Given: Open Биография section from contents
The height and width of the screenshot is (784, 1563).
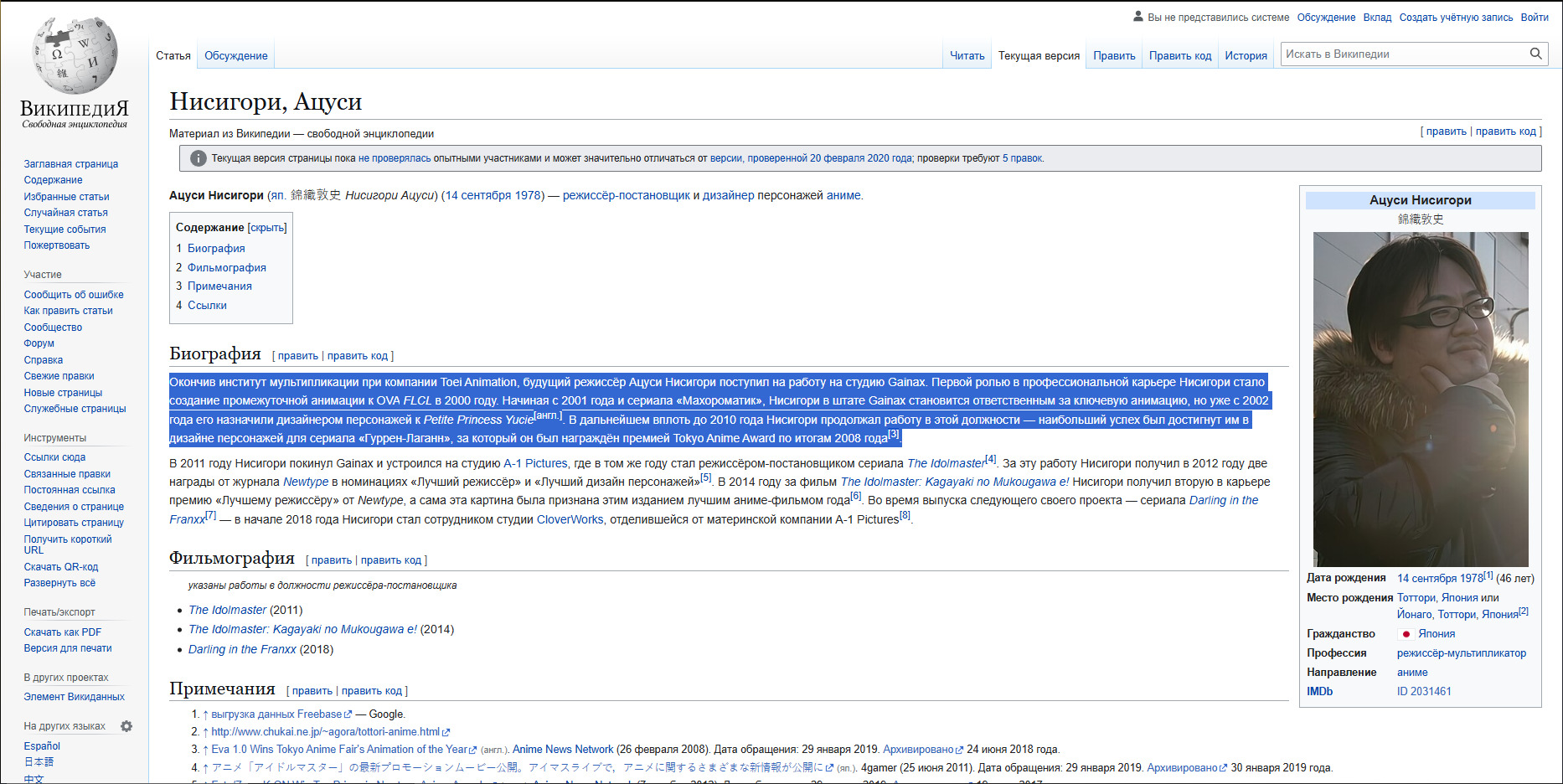Looking at the screenshot, I should tap(216, 249).
